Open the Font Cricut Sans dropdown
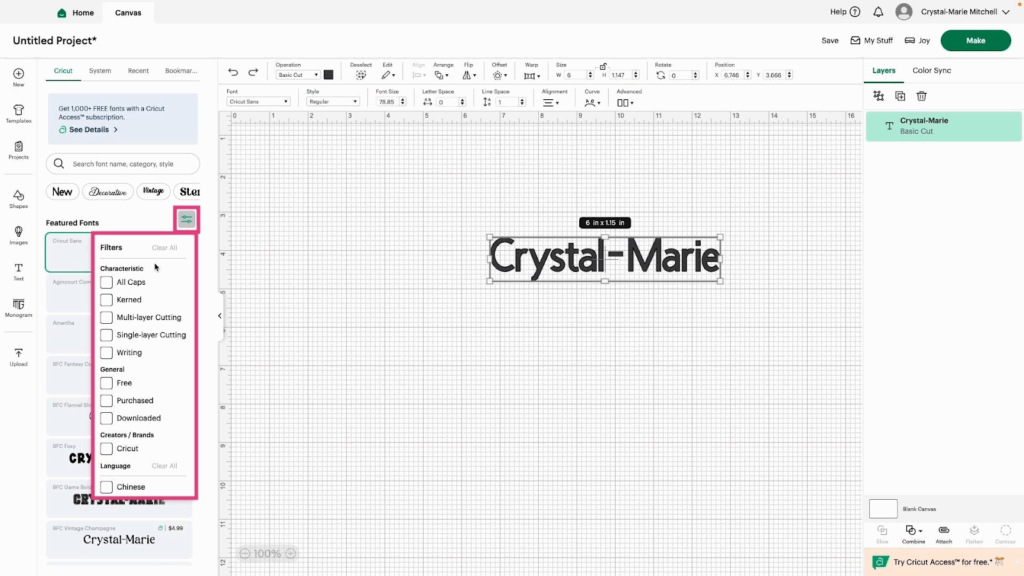 (258, 102)
